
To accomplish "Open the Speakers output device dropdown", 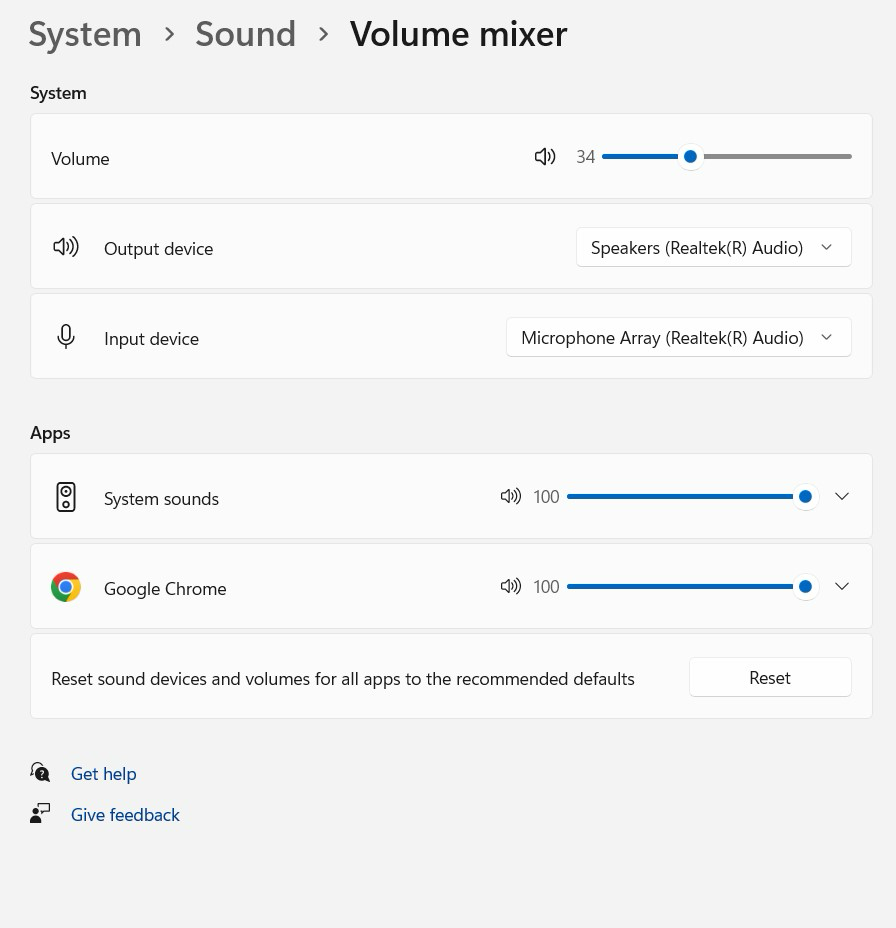I will (x=713, y=248).
